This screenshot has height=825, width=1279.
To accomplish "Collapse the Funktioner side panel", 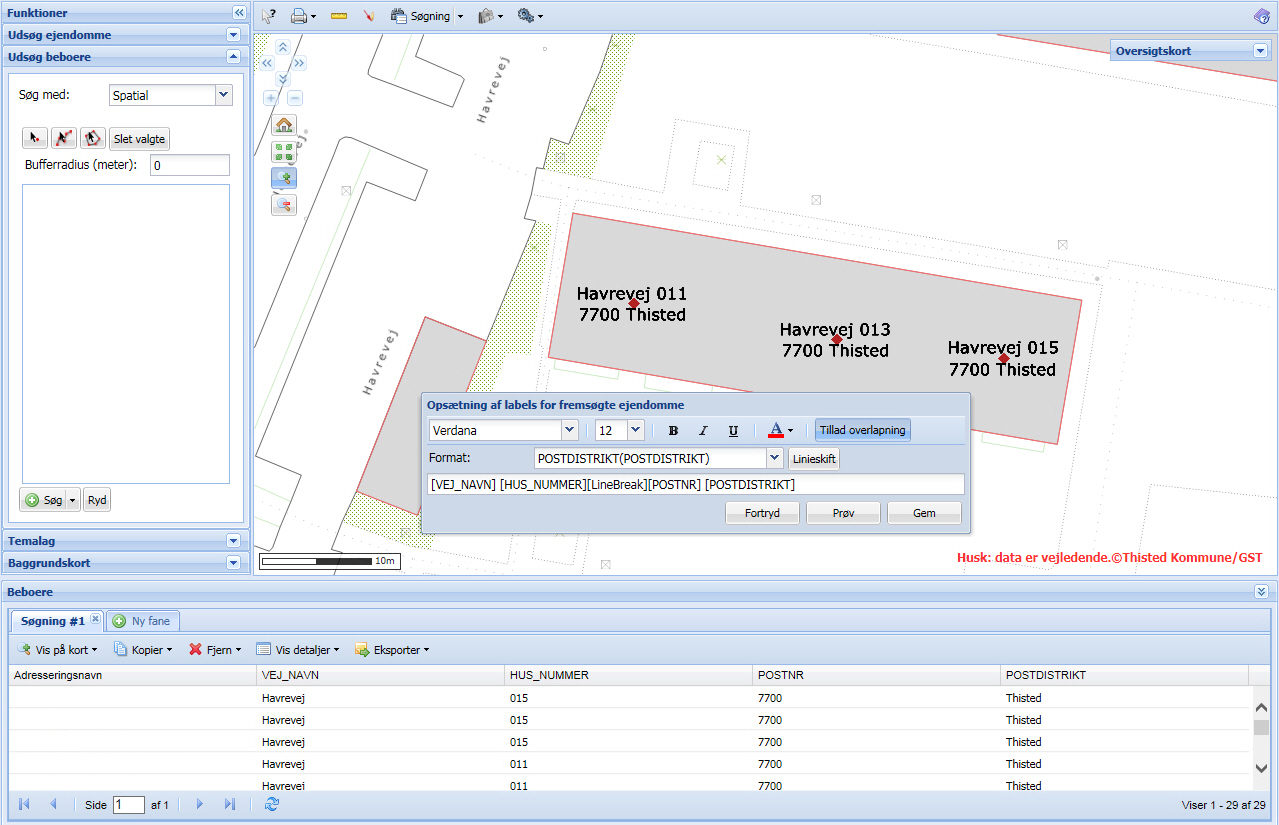I will pos(239,13).
